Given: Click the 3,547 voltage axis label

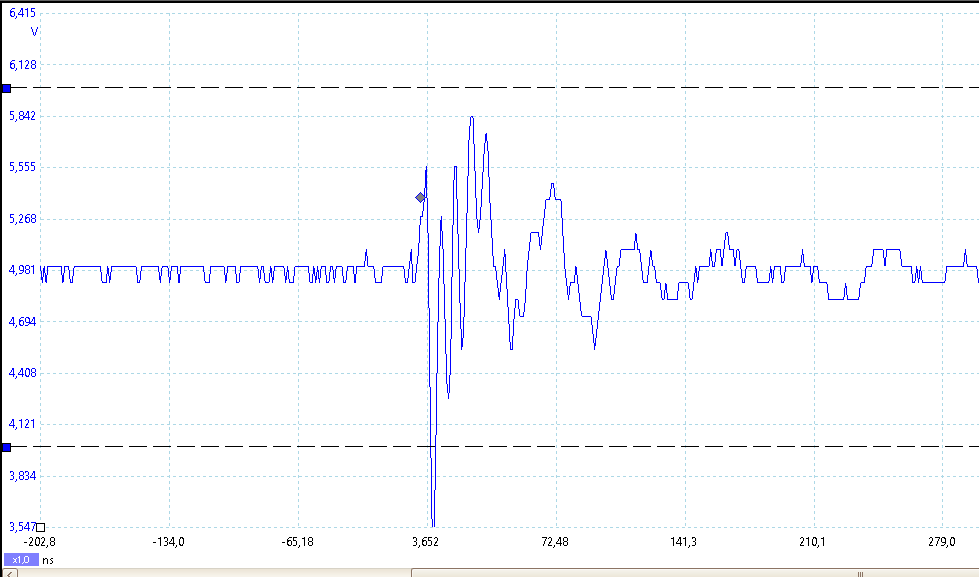Looking at the screenshot, I should (x=22, y=527).
